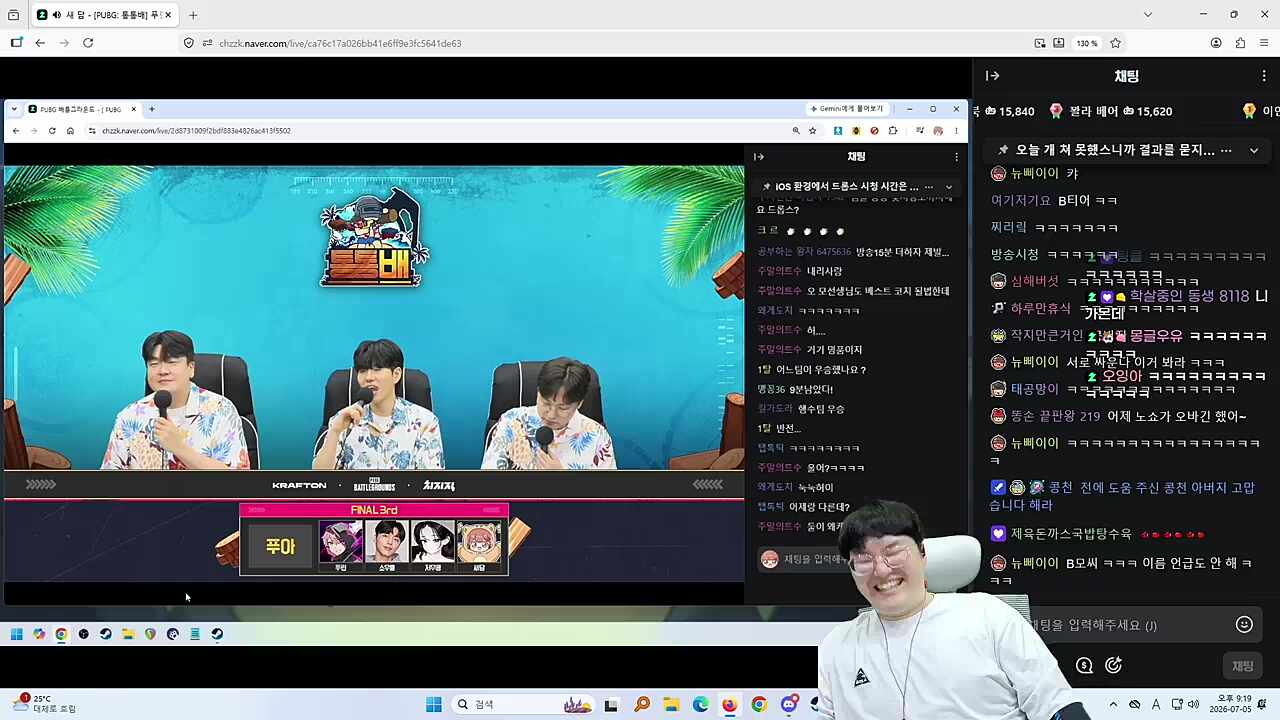This screenshot has height=720, width=1280.
Task: Open the zoom magnifier icon in inner Chrome
Action: coord(796,131)
